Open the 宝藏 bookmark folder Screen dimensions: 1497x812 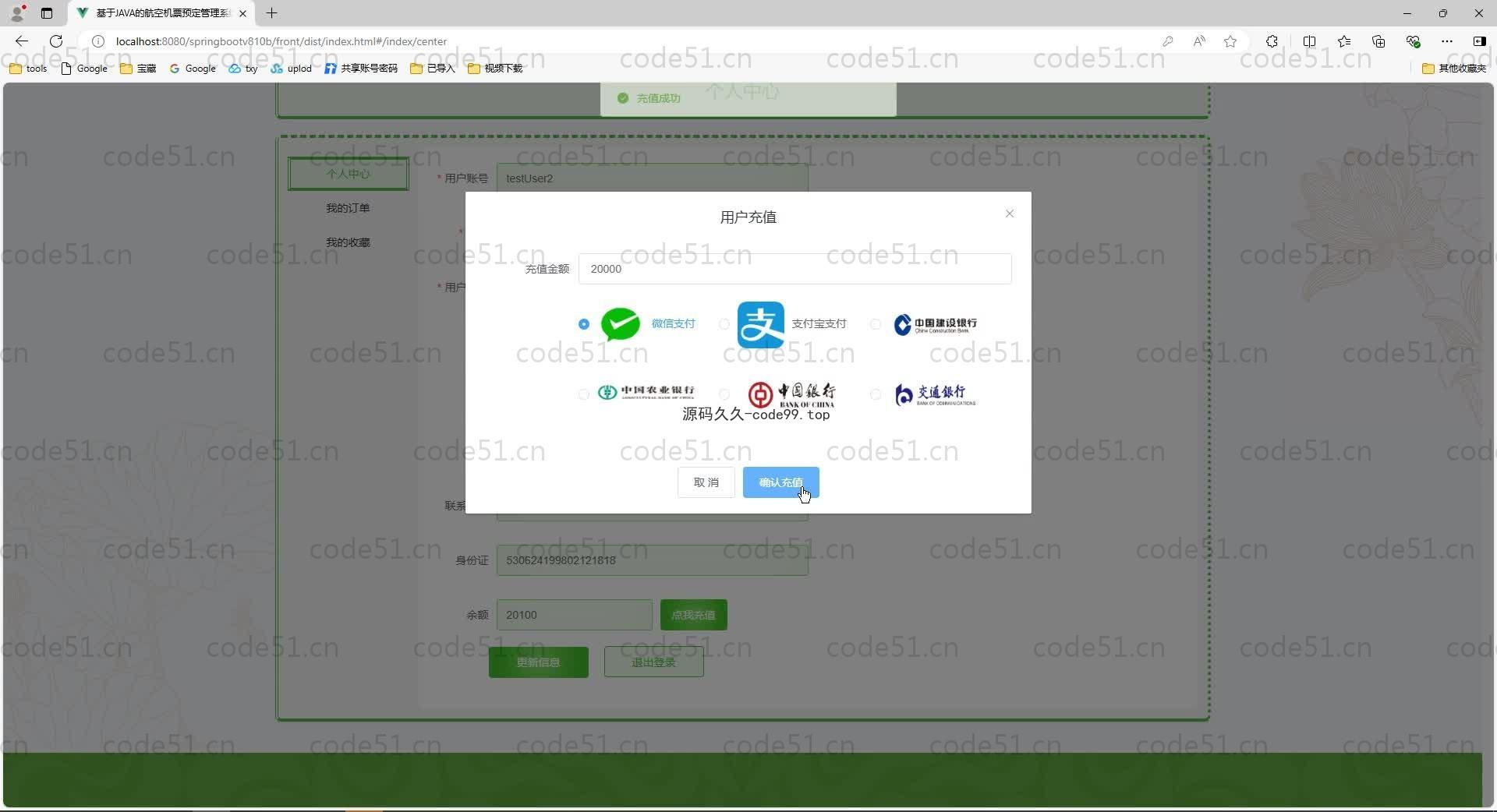(138, 69)
